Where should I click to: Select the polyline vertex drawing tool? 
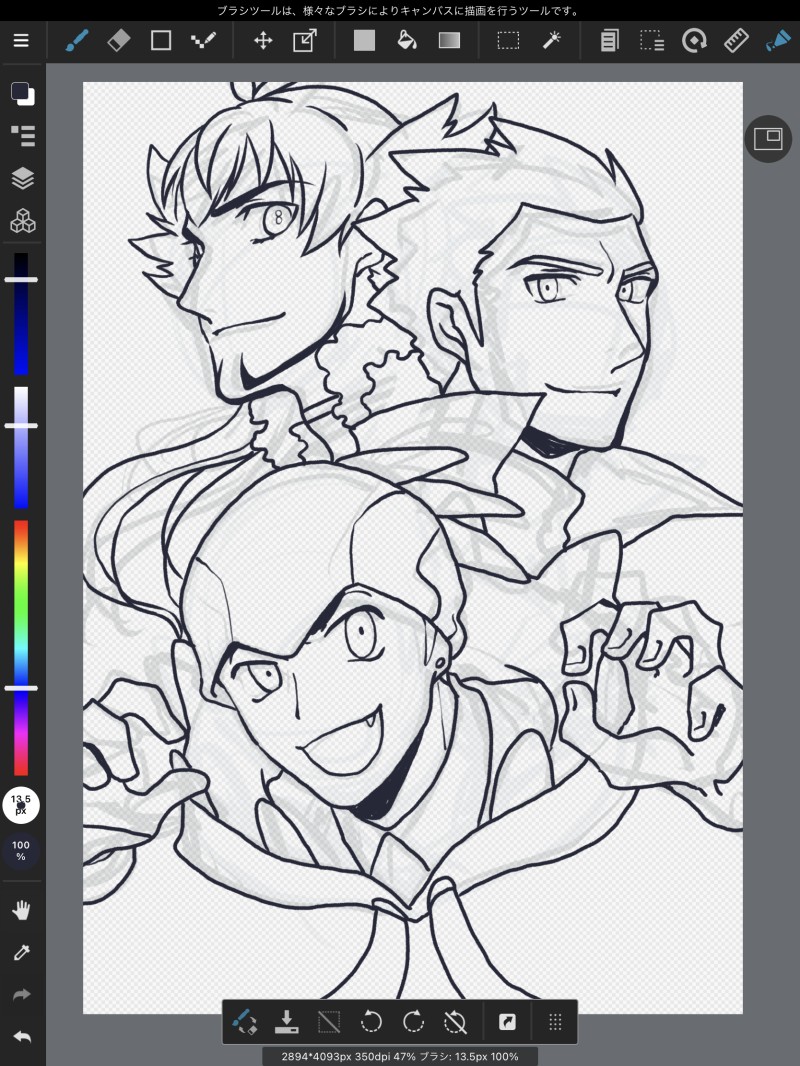point(203,41)
